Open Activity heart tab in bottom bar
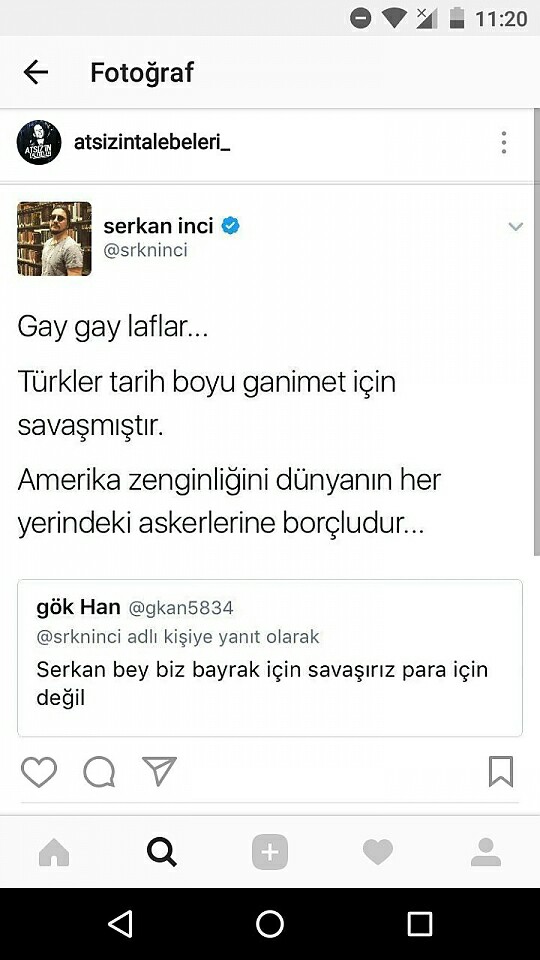 click(378, 852)
